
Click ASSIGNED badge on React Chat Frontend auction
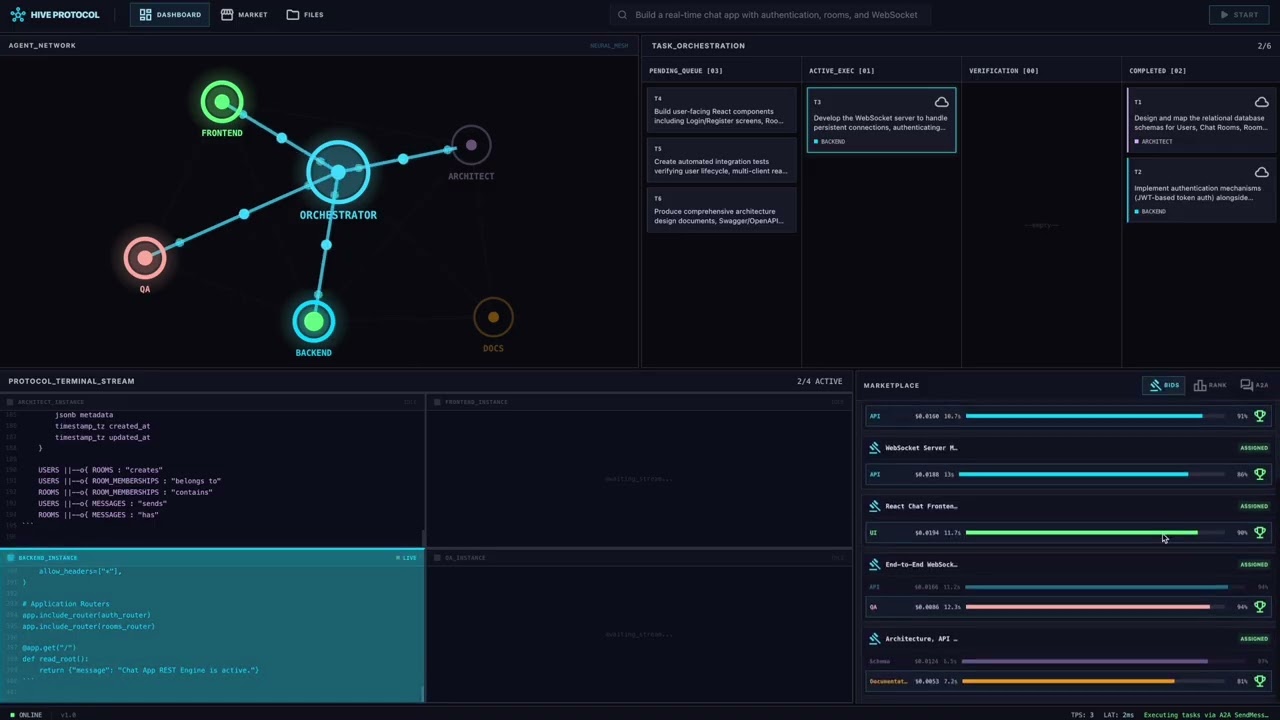click(x=1254, y=506)
